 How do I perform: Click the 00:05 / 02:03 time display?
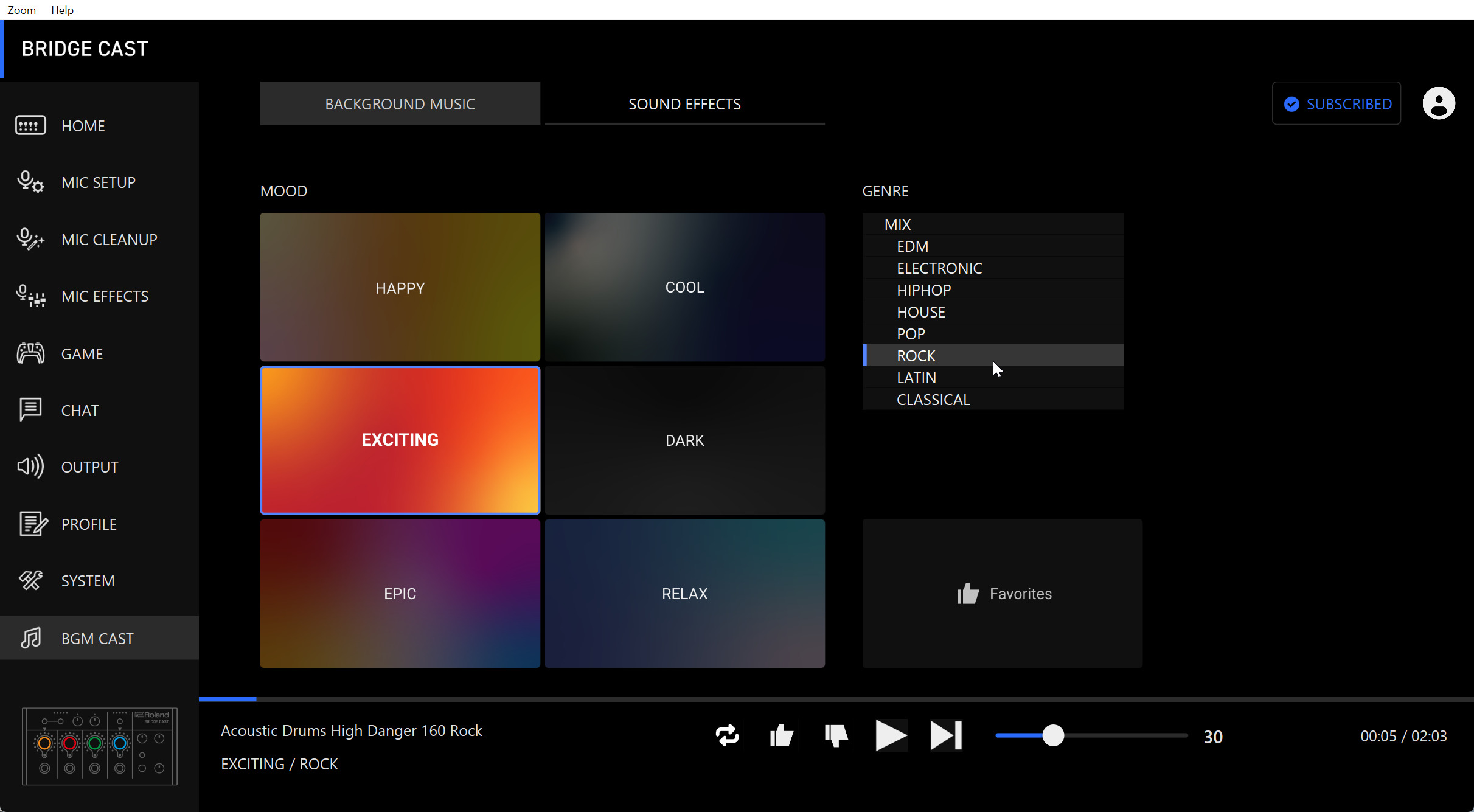1404,736
